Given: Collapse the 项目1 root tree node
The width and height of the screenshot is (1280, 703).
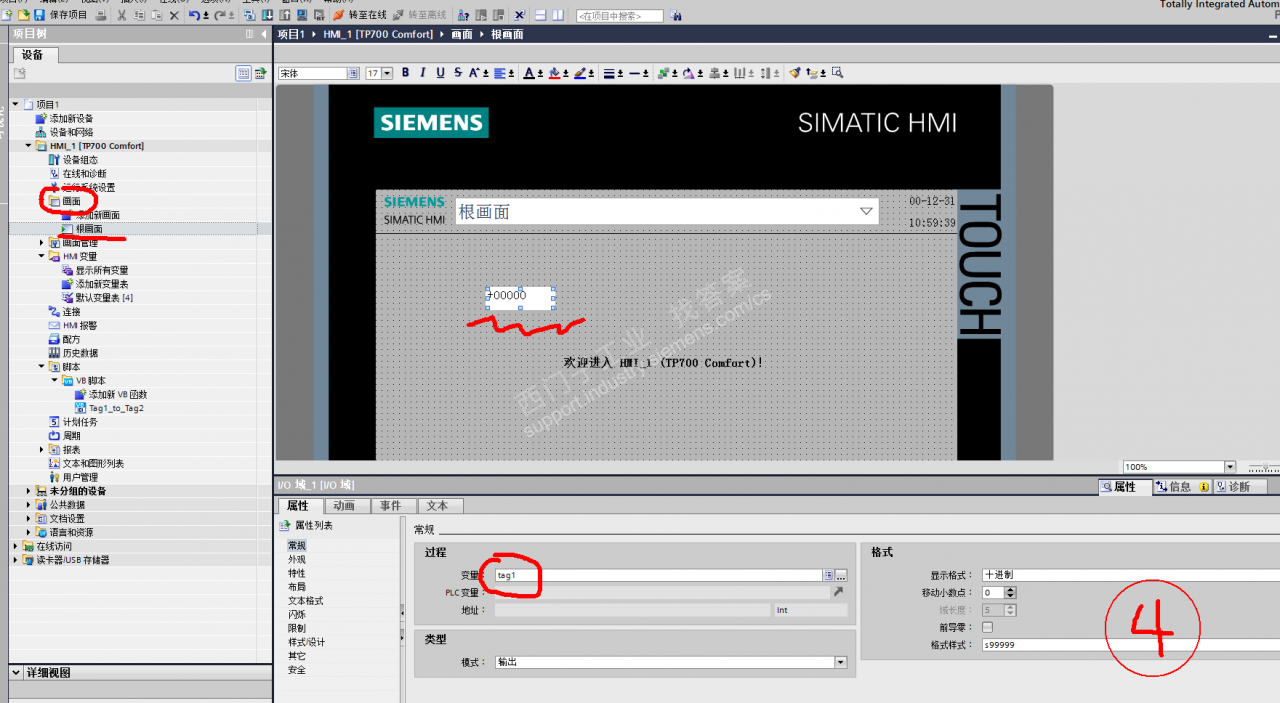Looking at the screenshot, I should click(16, 104).
